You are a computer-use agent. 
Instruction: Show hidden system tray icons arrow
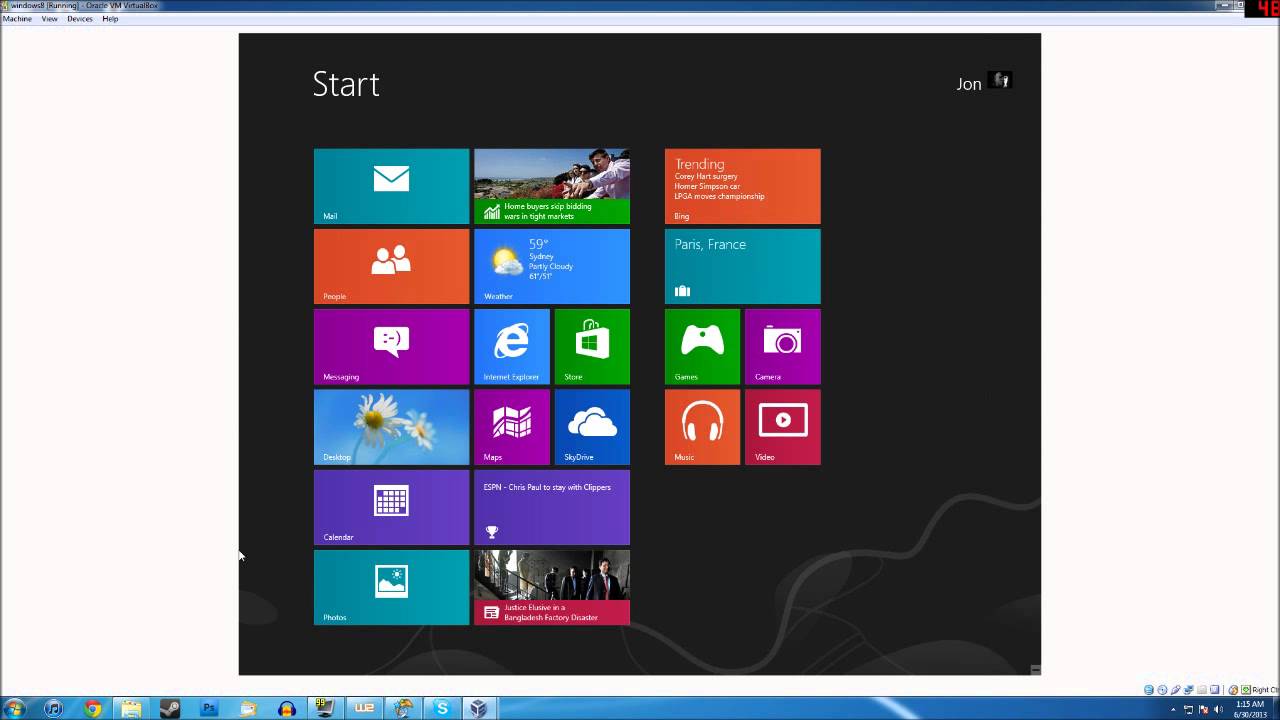pos(1173,709)
